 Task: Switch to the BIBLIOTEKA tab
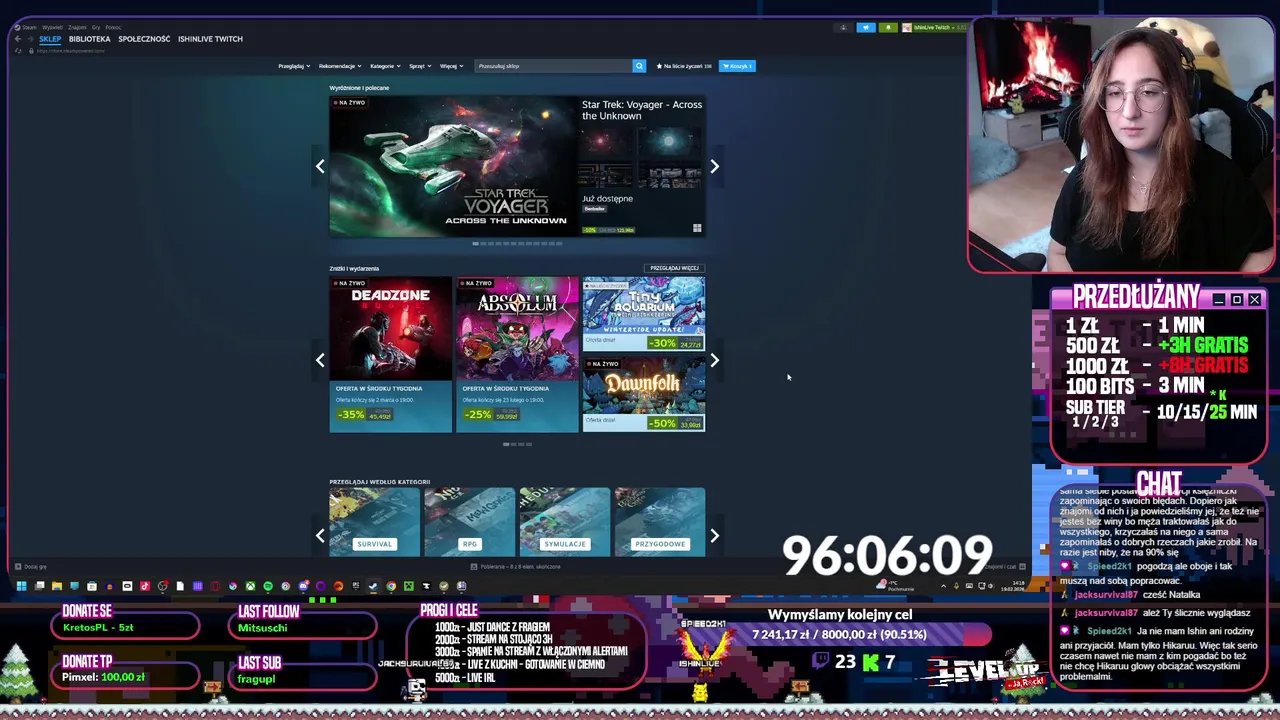tap(89, 39)
